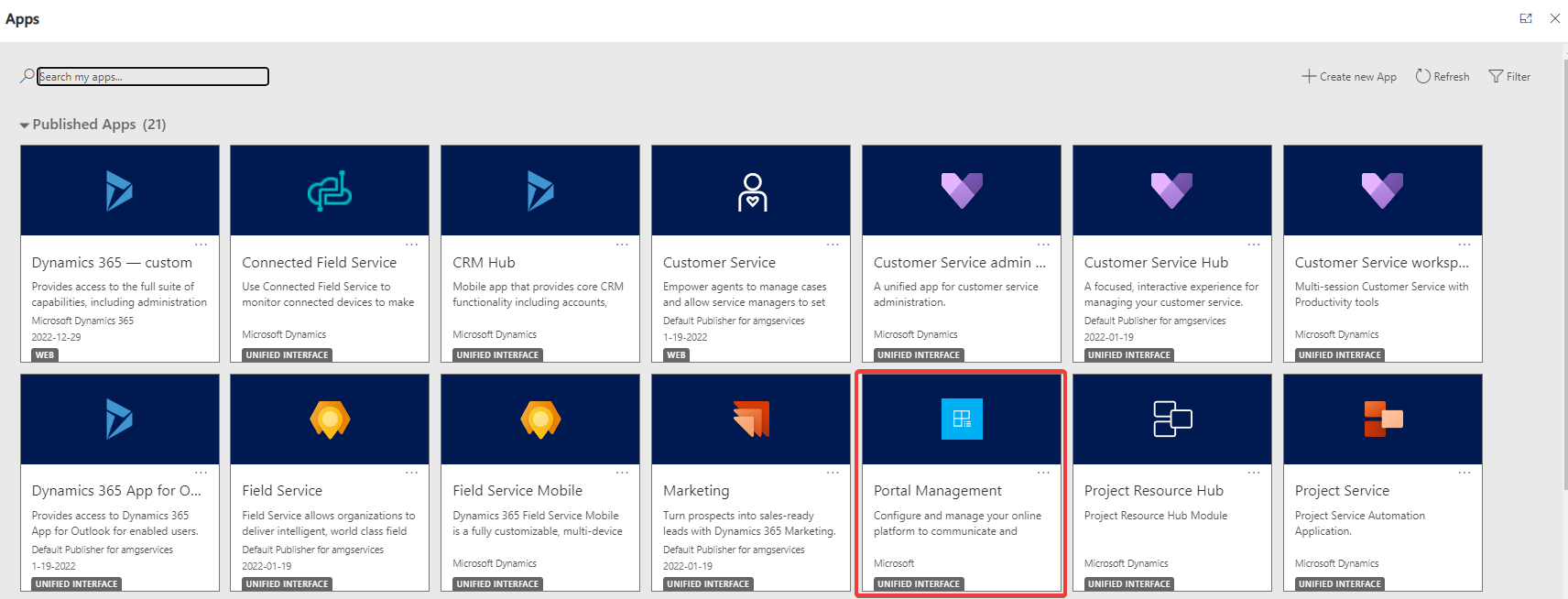This screenshot has height=599, width=1568.
Task: Click UNIFIED INTERFACE badge on Portal Management
Action: pos(919,583)
